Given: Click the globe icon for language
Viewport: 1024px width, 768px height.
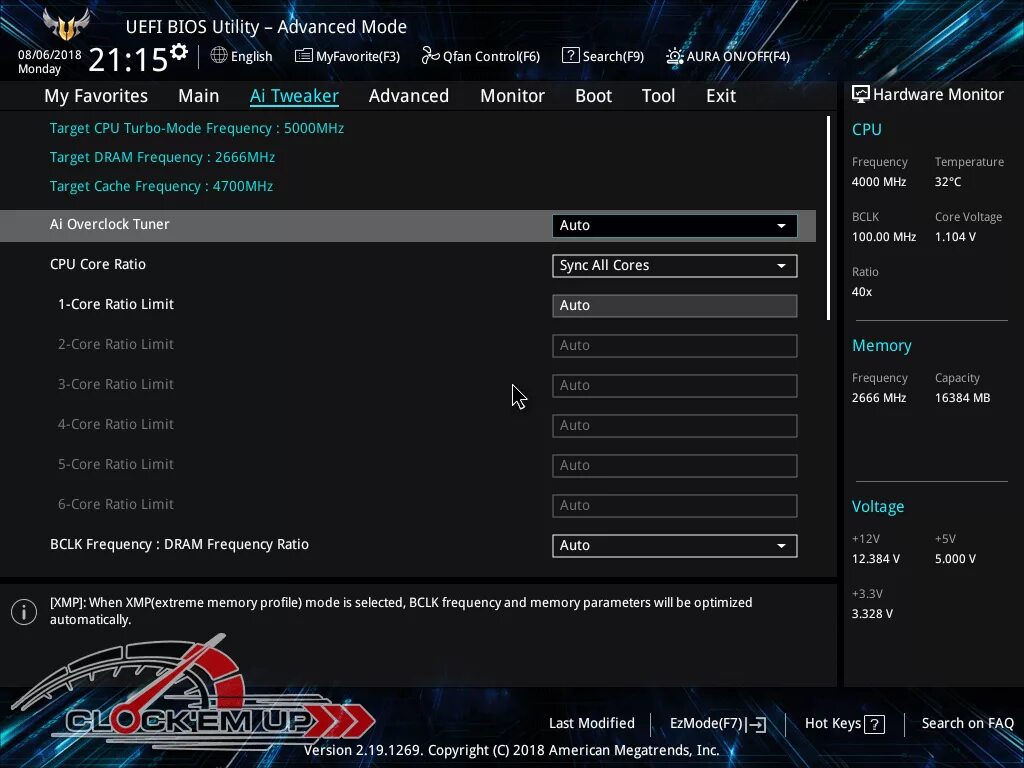Looking at the screenshot, I should [219, 56].
